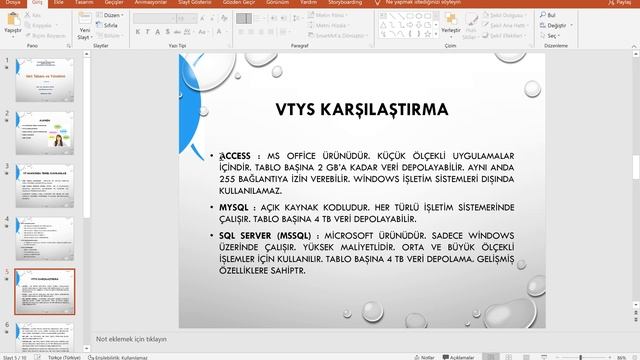Click the 'Ne yapmak istediğinizi söyleyin' search box
Viewport: 640px width, 360px height.
click(x=423, y=2)
